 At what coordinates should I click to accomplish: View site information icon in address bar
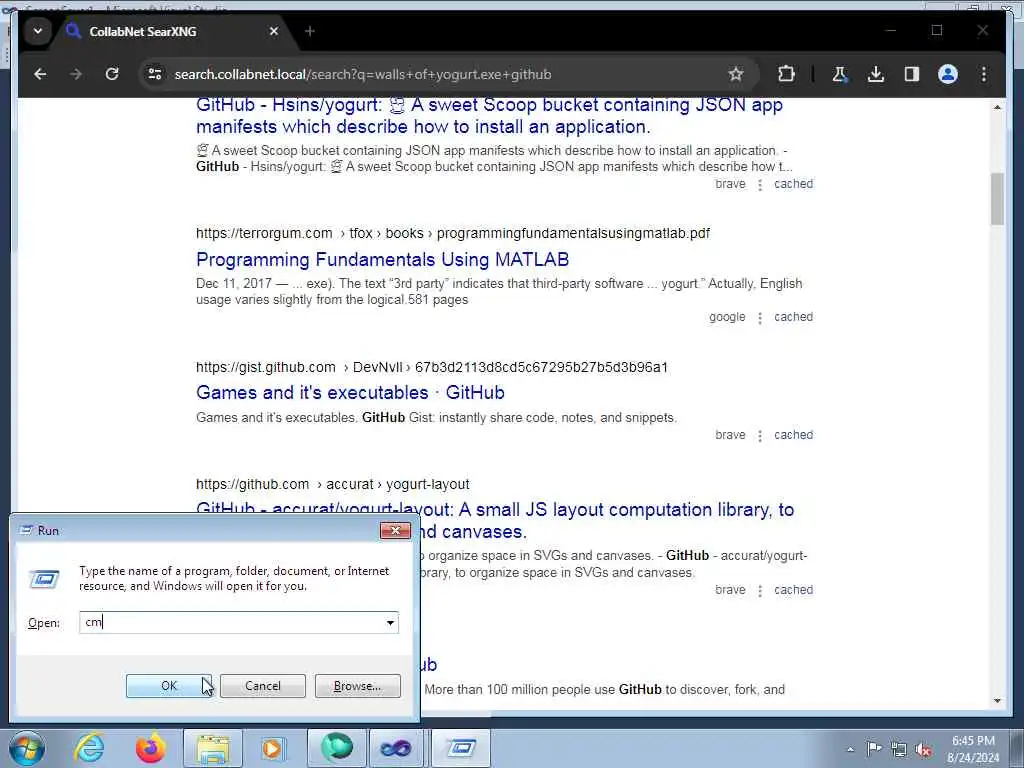click(x=155, y=74)
